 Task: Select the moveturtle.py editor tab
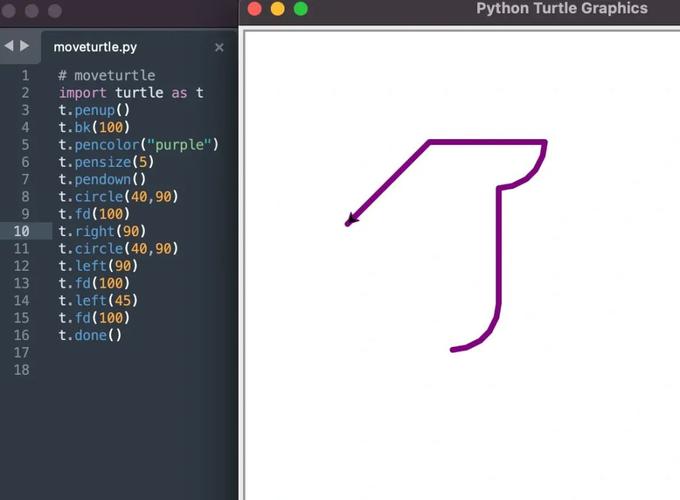click(95, 47)
